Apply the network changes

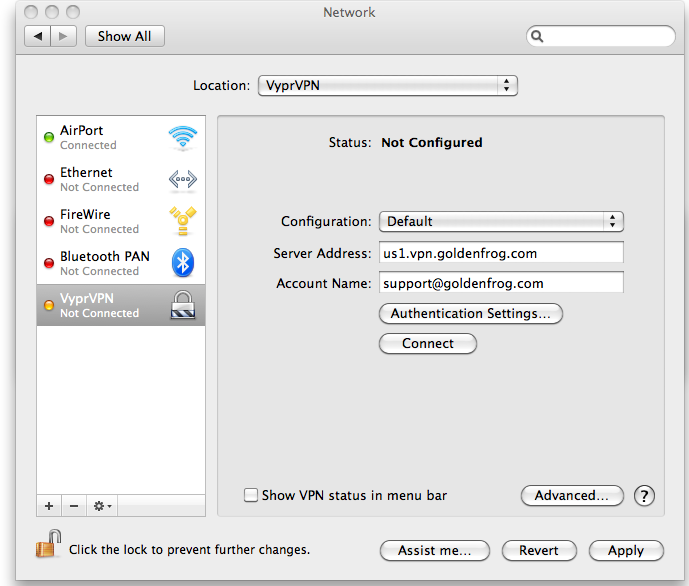pyautogui.click(x=626, y=550)
